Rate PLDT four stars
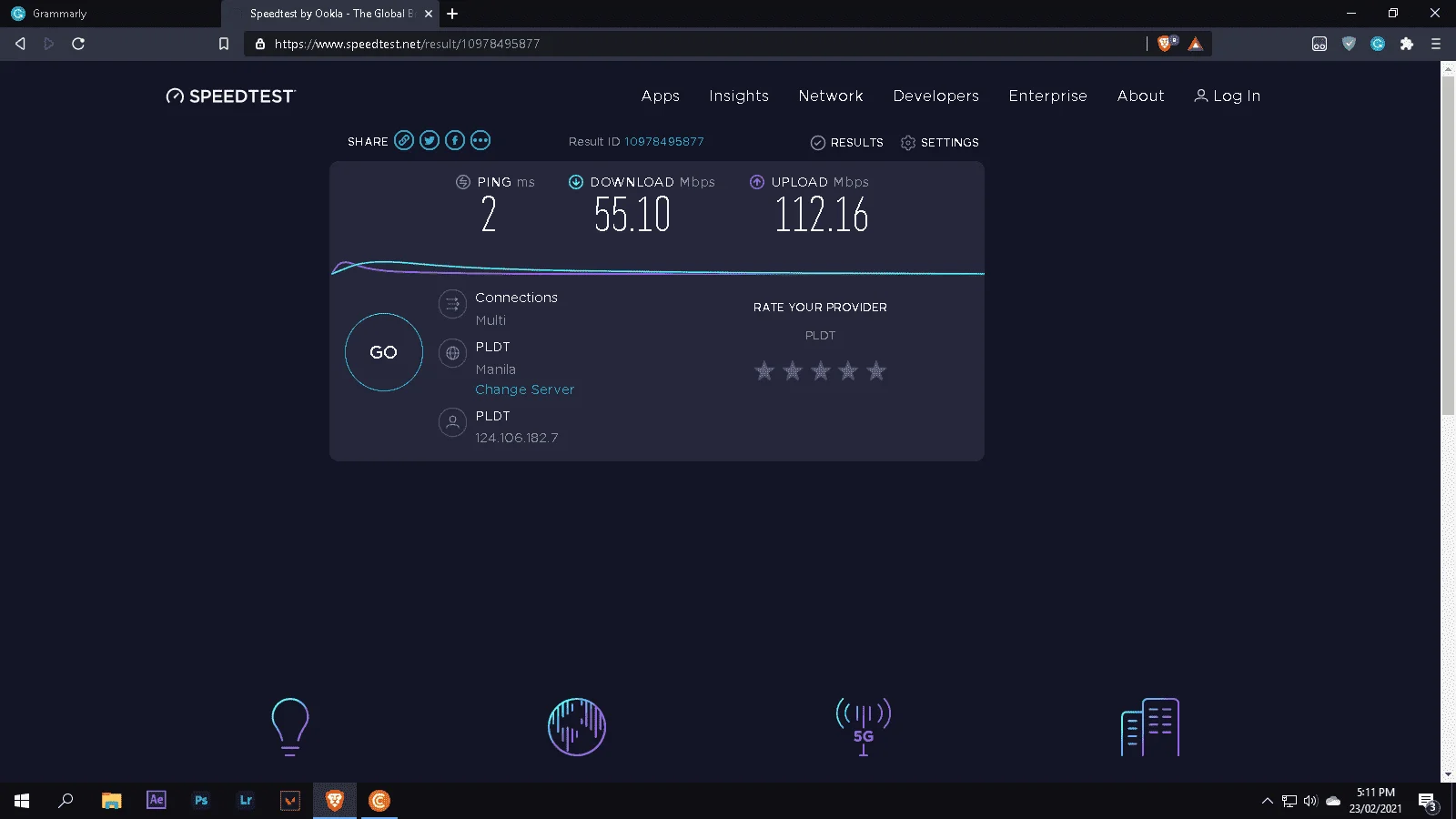 848,370
